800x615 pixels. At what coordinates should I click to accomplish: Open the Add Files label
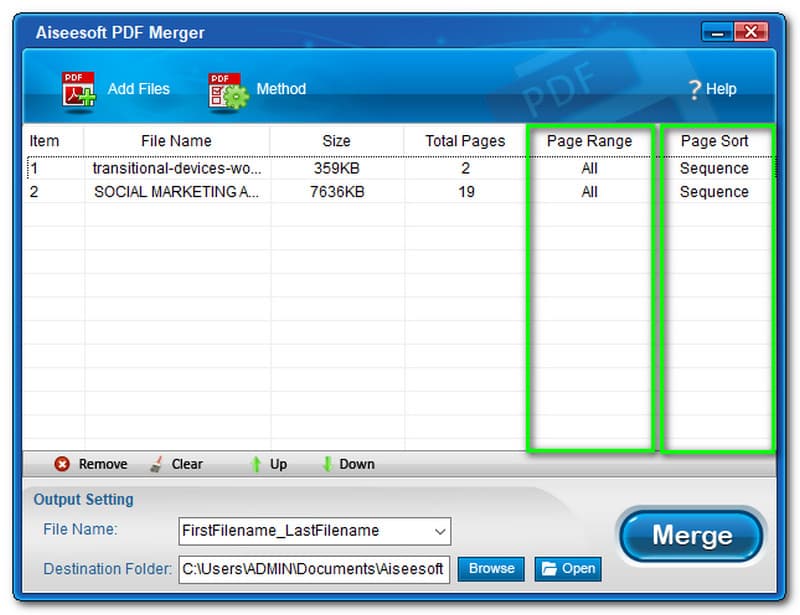coord(138,89)
